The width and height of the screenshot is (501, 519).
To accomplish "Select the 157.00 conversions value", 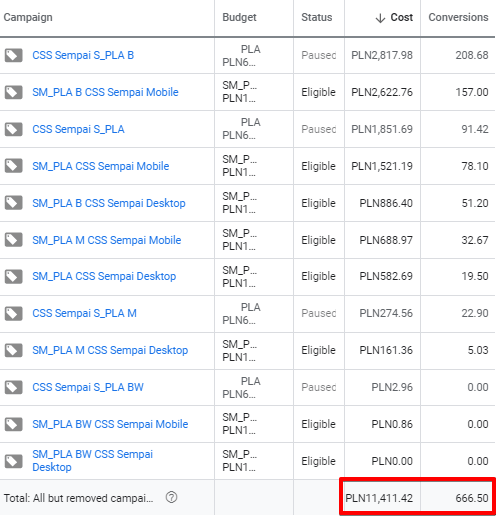I will click(x=472, y=92).
